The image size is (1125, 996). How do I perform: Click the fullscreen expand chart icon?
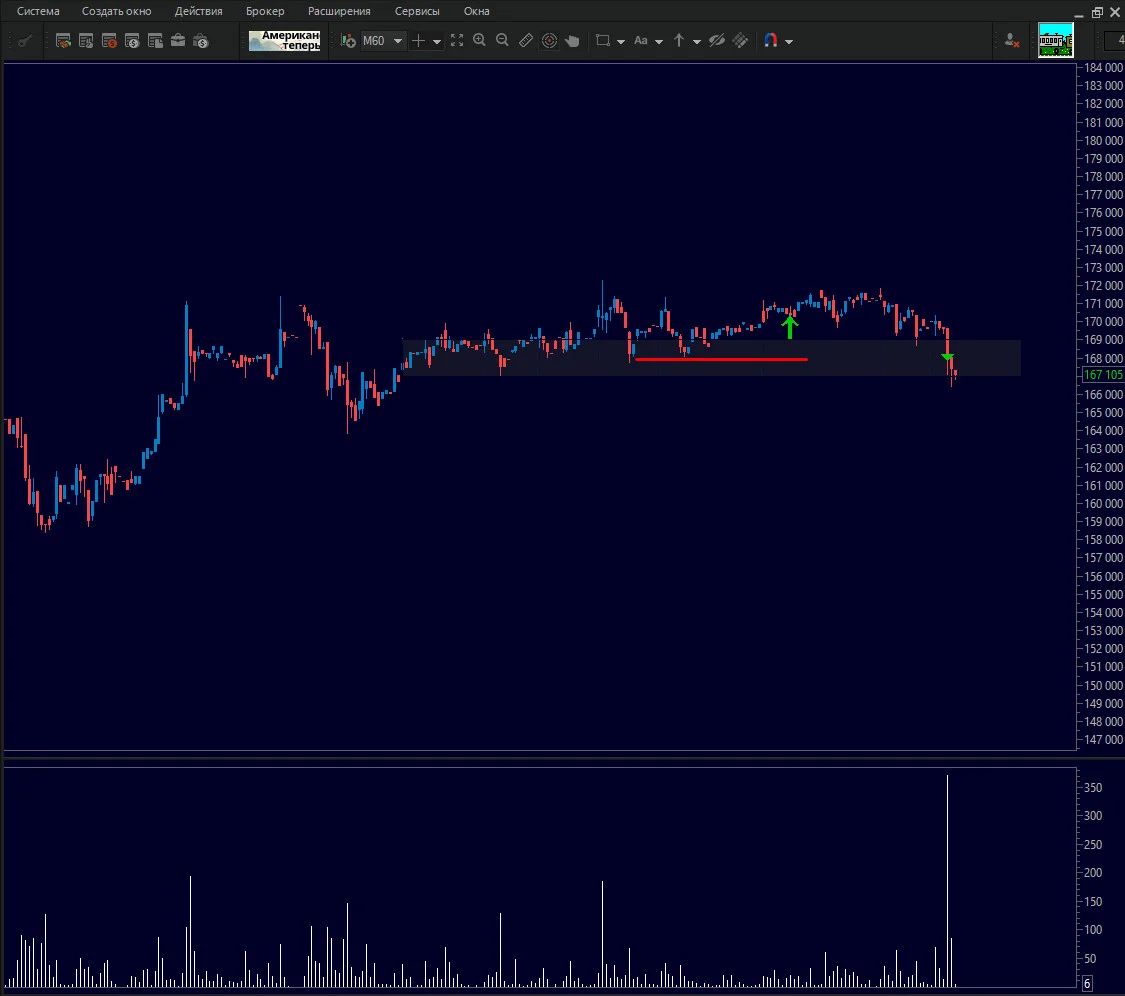pos(457,41)
